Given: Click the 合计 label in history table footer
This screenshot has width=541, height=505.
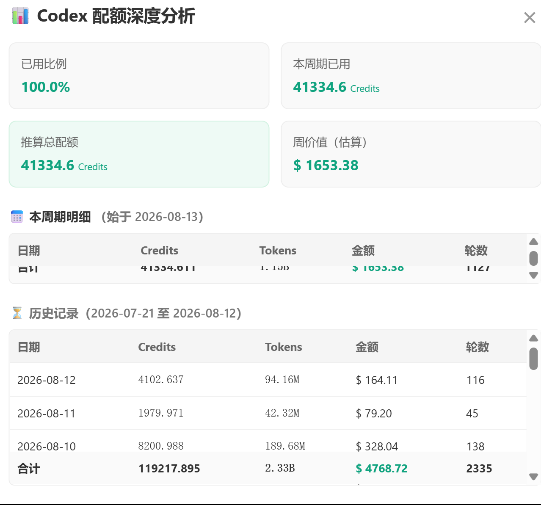Looking at the screenshot, I should point(29,468).
